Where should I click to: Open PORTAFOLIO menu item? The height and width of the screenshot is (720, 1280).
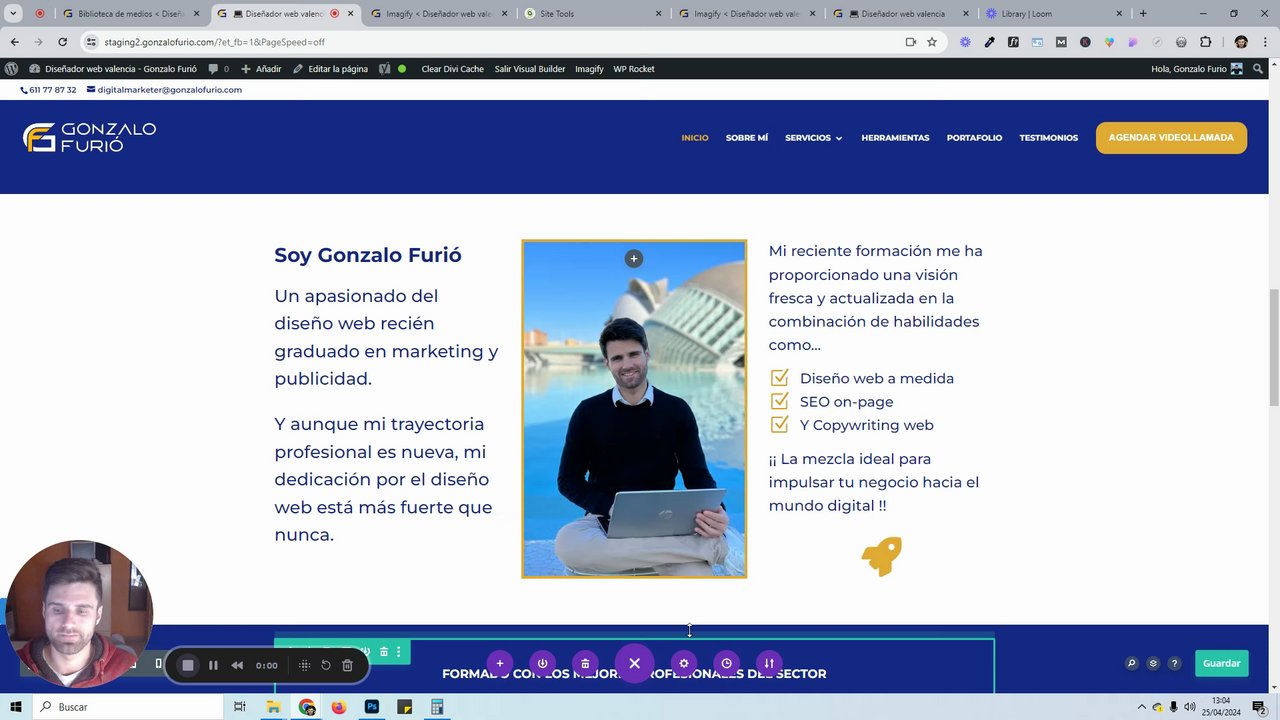[974, 138]
